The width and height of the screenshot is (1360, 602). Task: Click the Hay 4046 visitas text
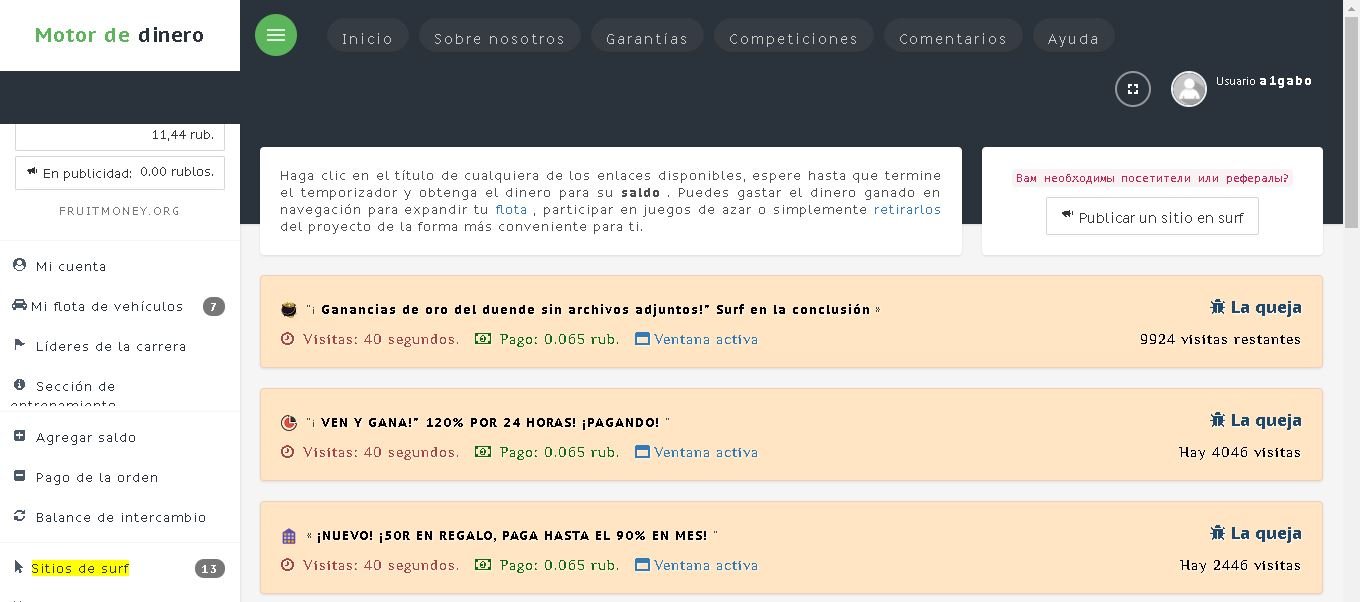[x=1240, y=452]
